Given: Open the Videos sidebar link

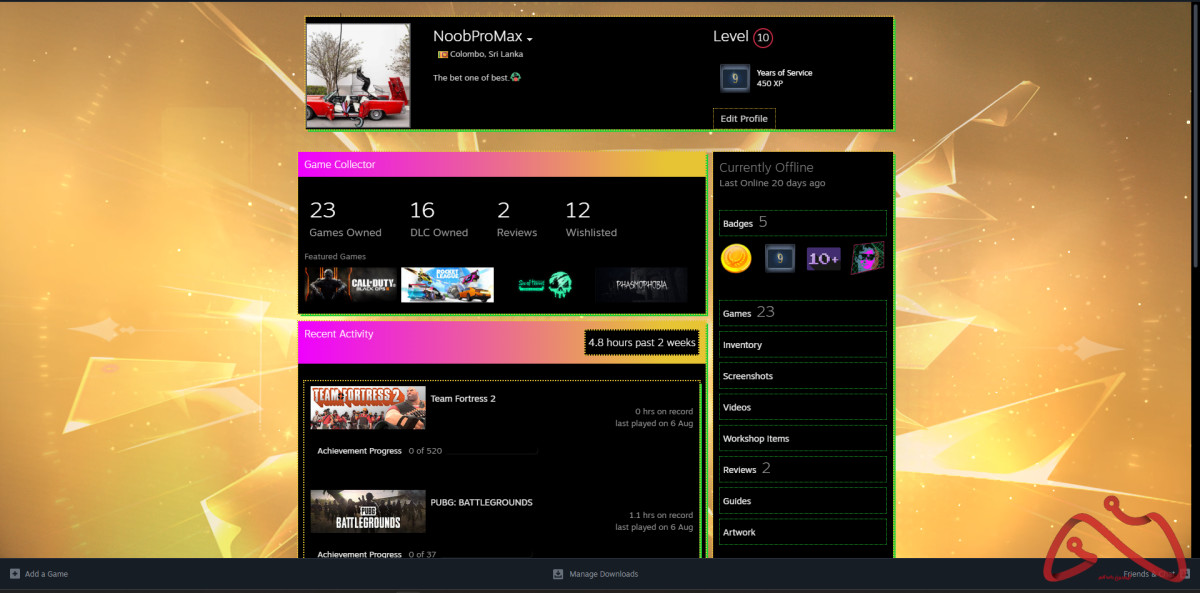Looking at the screenshot, I should [803, 407].
